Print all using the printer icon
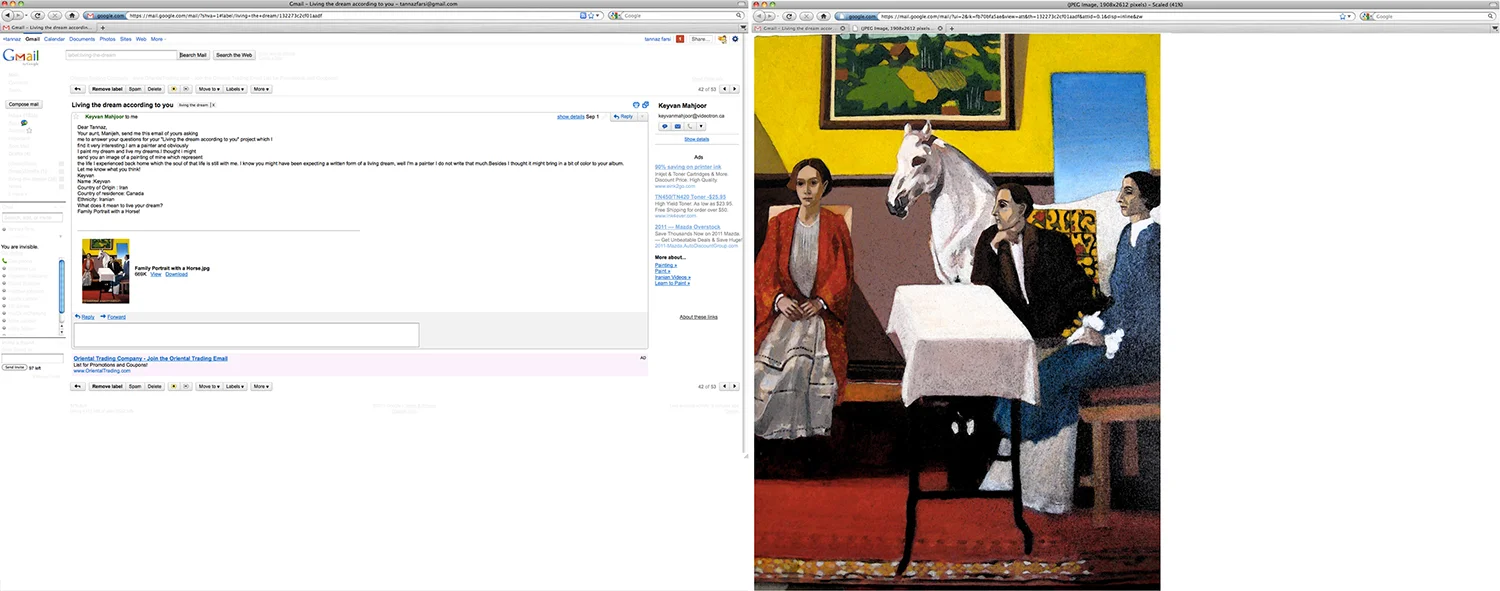The height and width of the screenshot is (591, 1500). click(x=636, y=105)
